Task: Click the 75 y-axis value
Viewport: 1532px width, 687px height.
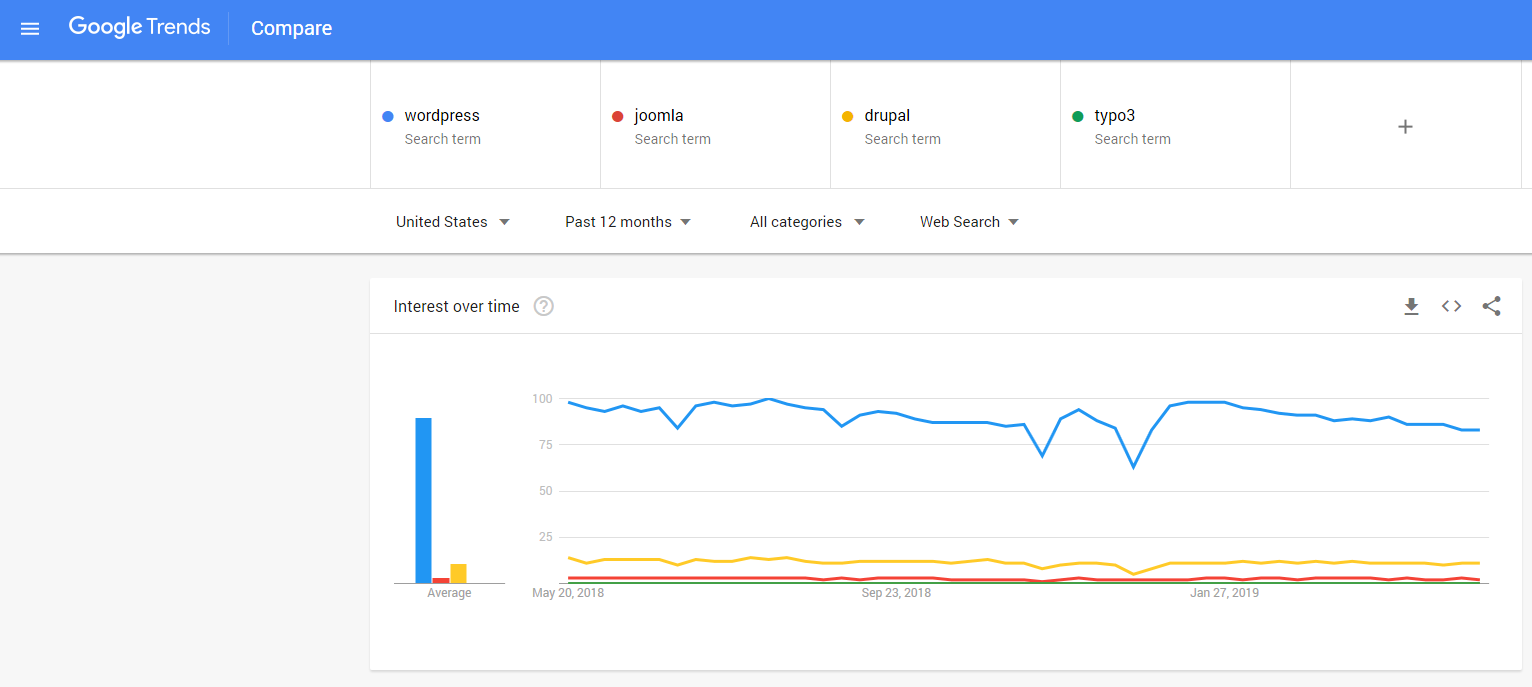Action: [545, 445]
